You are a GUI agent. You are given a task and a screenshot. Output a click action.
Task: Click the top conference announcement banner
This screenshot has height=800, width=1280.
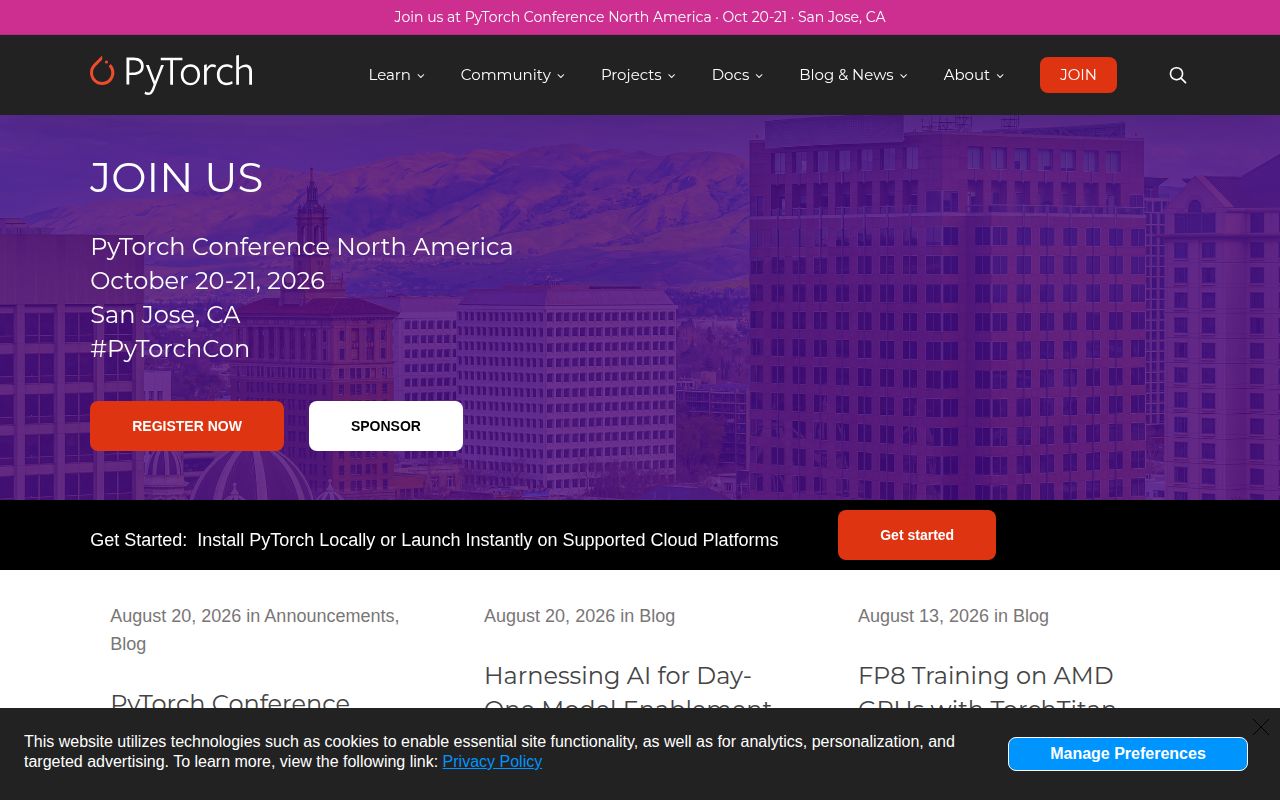point(640,17)
